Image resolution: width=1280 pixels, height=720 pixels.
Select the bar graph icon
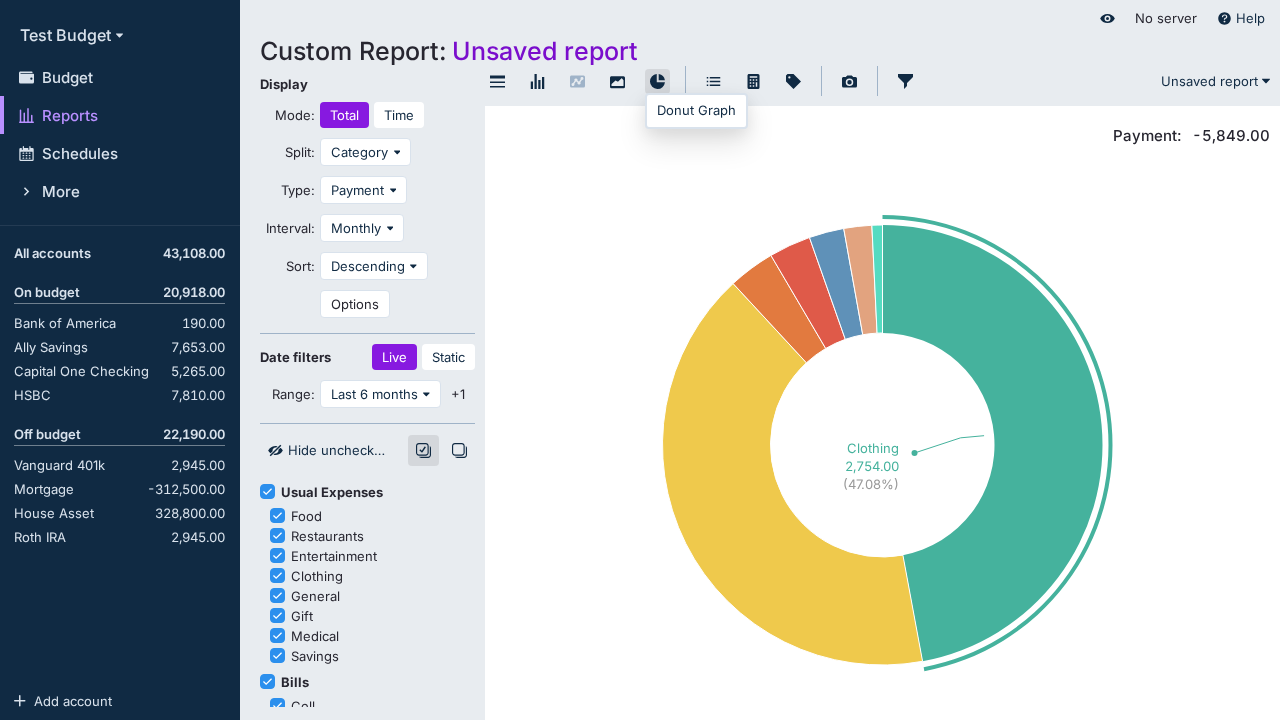[538, 82]
